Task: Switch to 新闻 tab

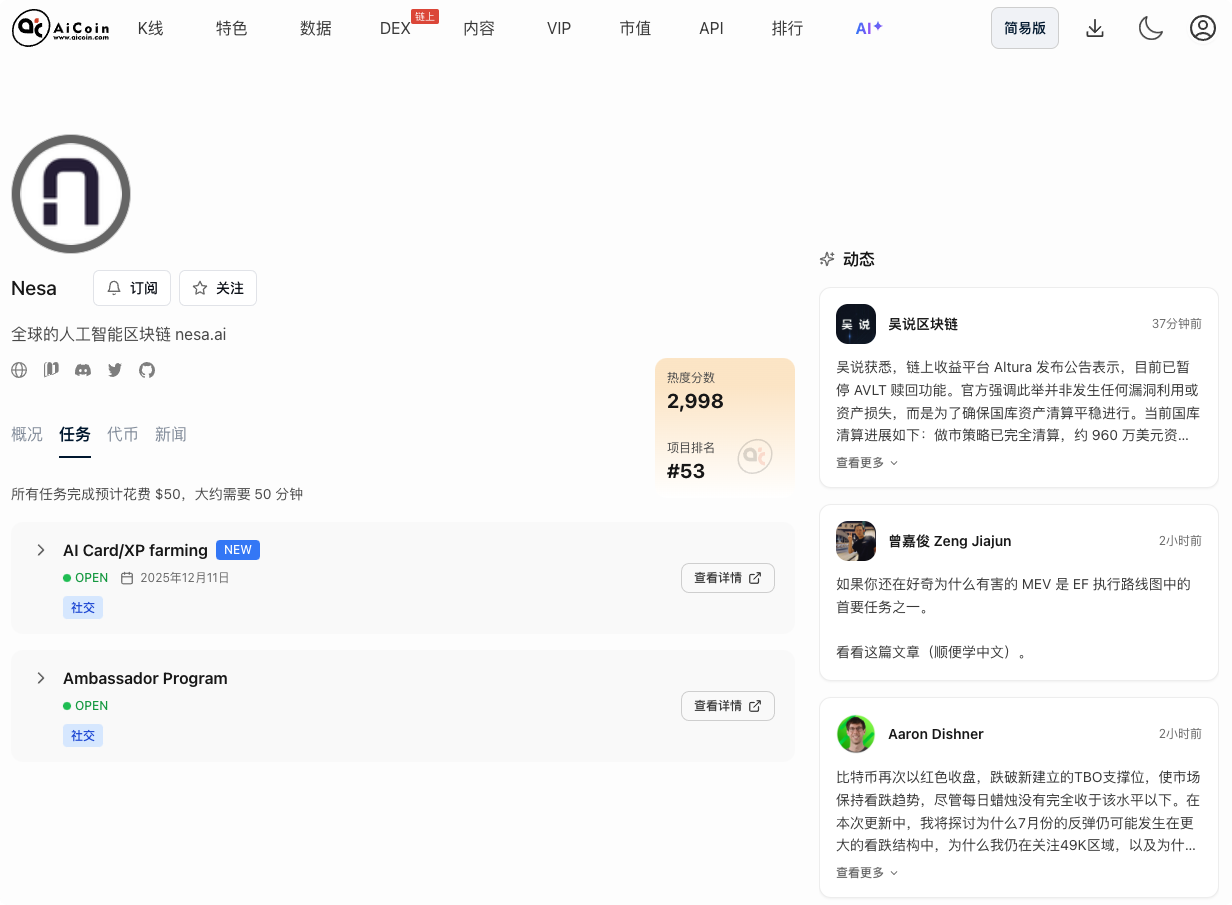Action: point(171,434)
